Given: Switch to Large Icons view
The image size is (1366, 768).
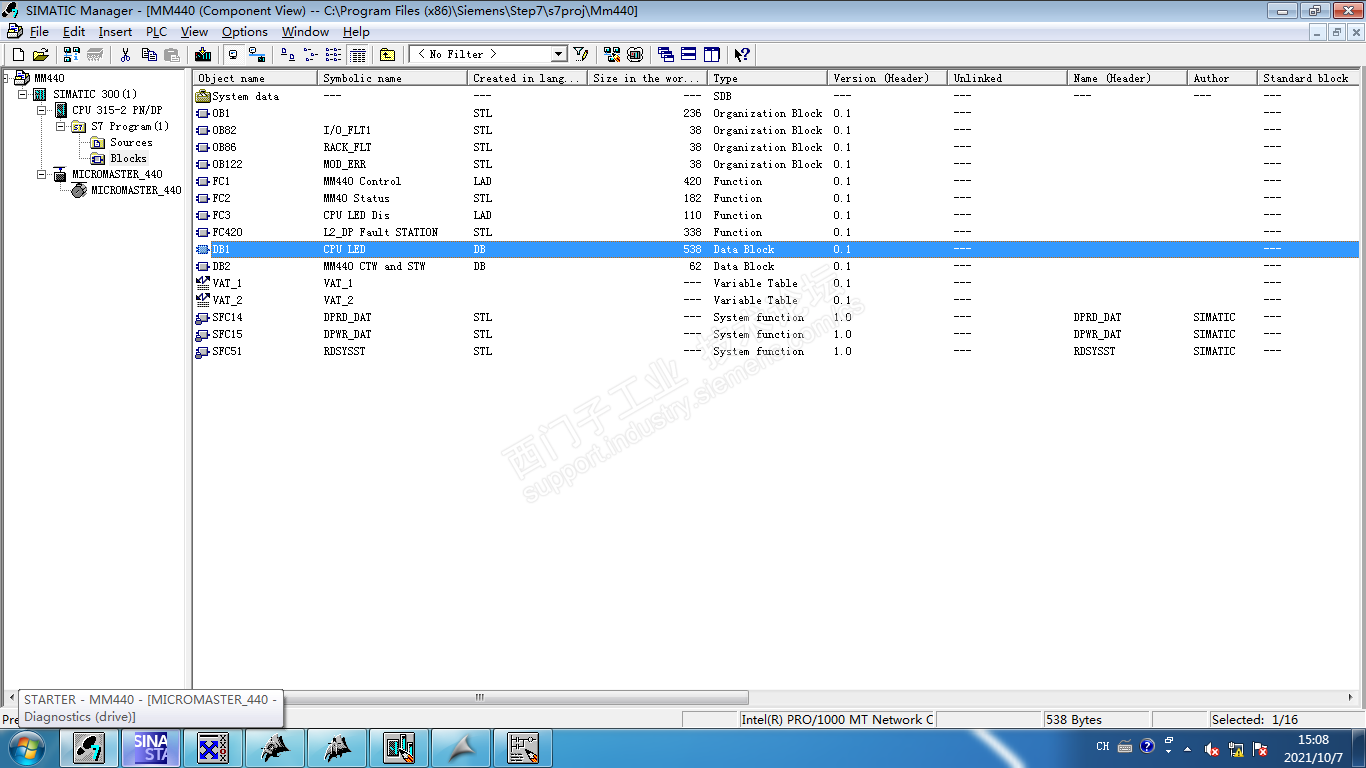Looking at the screenshot, I should pos(288,54).
